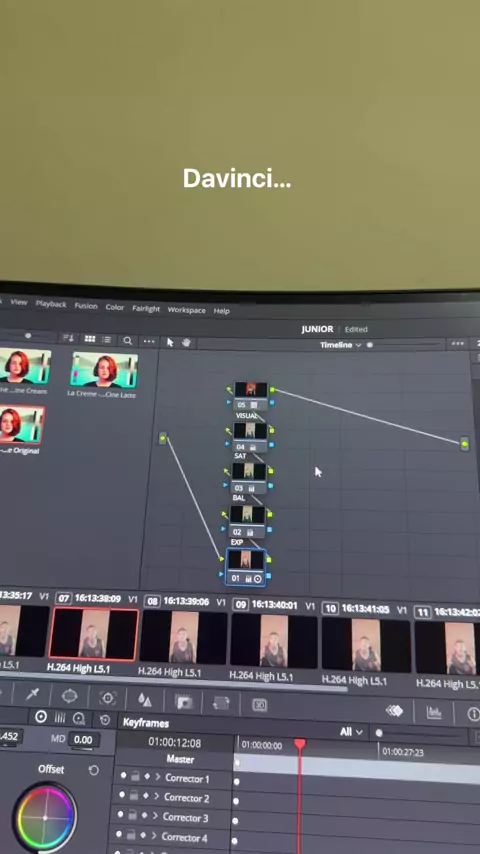Toggle the keyframe diamond for Corrector 3
The height and width of the screenshot is (854, 480).
click(145, 815)
